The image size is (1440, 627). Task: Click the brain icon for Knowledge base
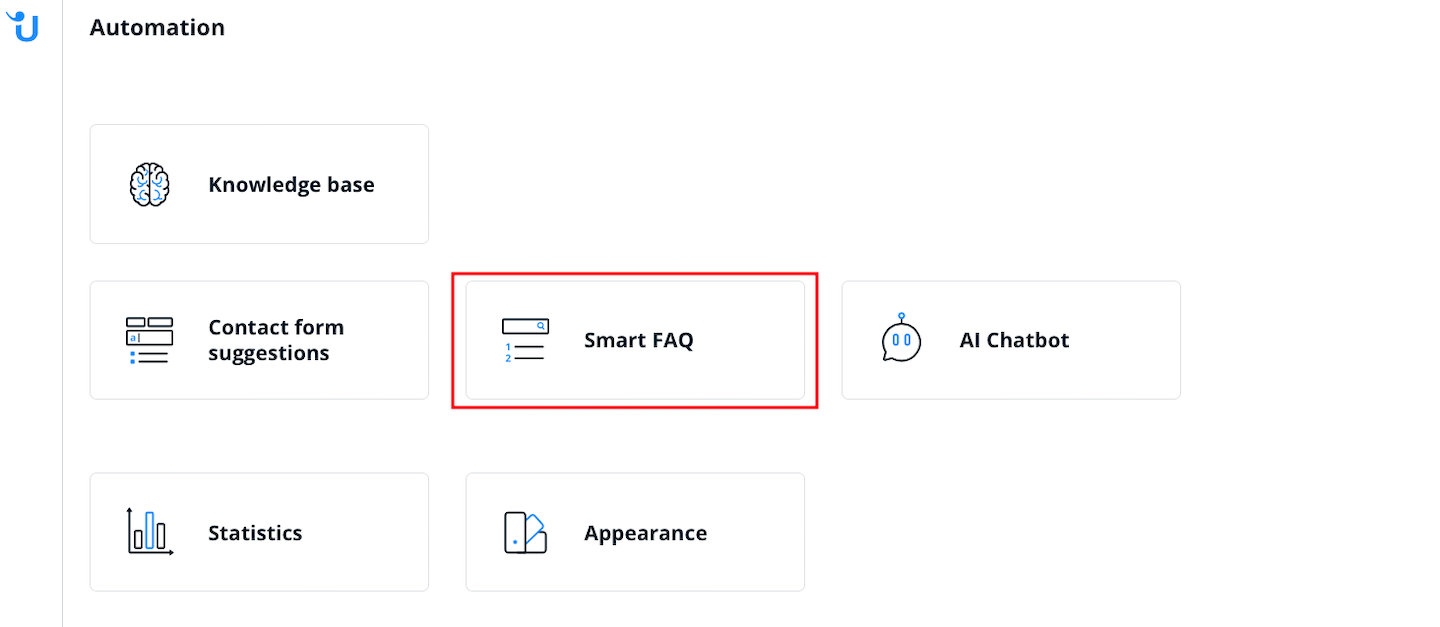[x=150, y=185]
